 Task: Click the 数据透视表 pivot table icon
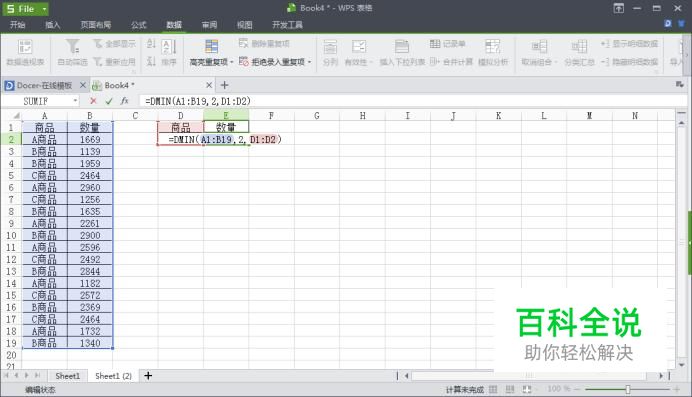pos(25,47)
